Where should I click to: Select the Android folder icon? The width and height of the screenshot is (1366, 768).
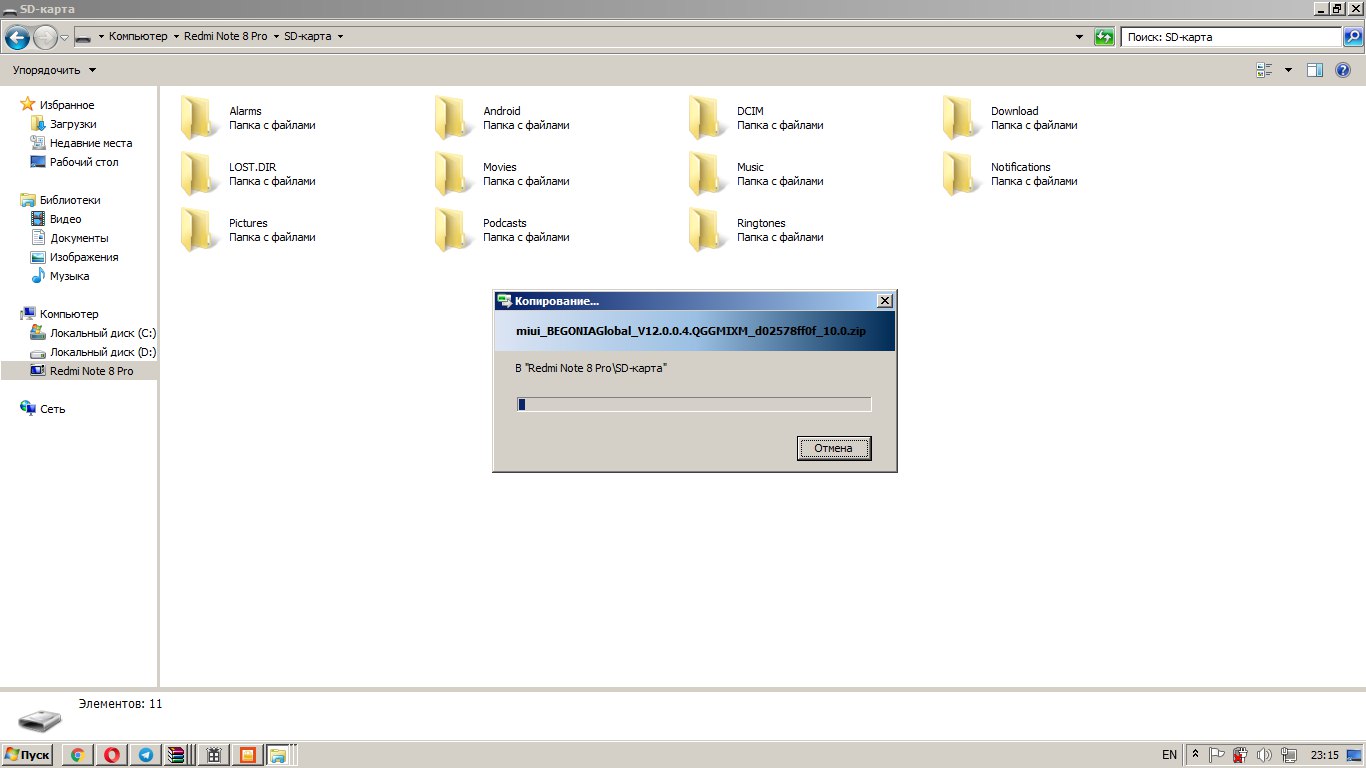click(454, 118)
